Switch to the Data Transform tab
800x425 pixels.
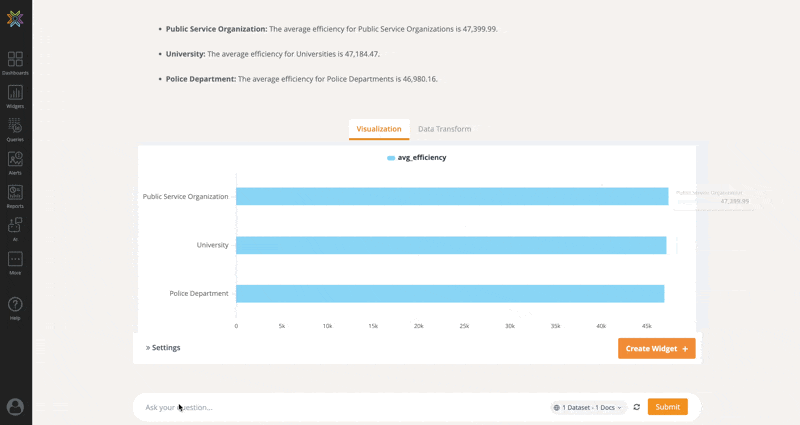click(x=444, y=129)
